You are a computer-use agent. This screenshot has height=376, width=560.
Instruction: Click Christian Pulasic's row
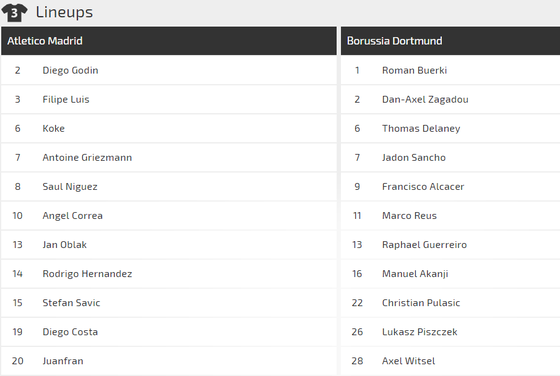click(450, 303)
